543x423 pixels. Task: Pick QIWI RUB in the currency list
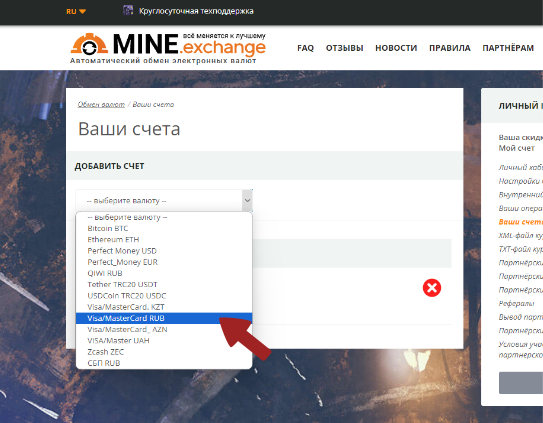pos(164,273)
